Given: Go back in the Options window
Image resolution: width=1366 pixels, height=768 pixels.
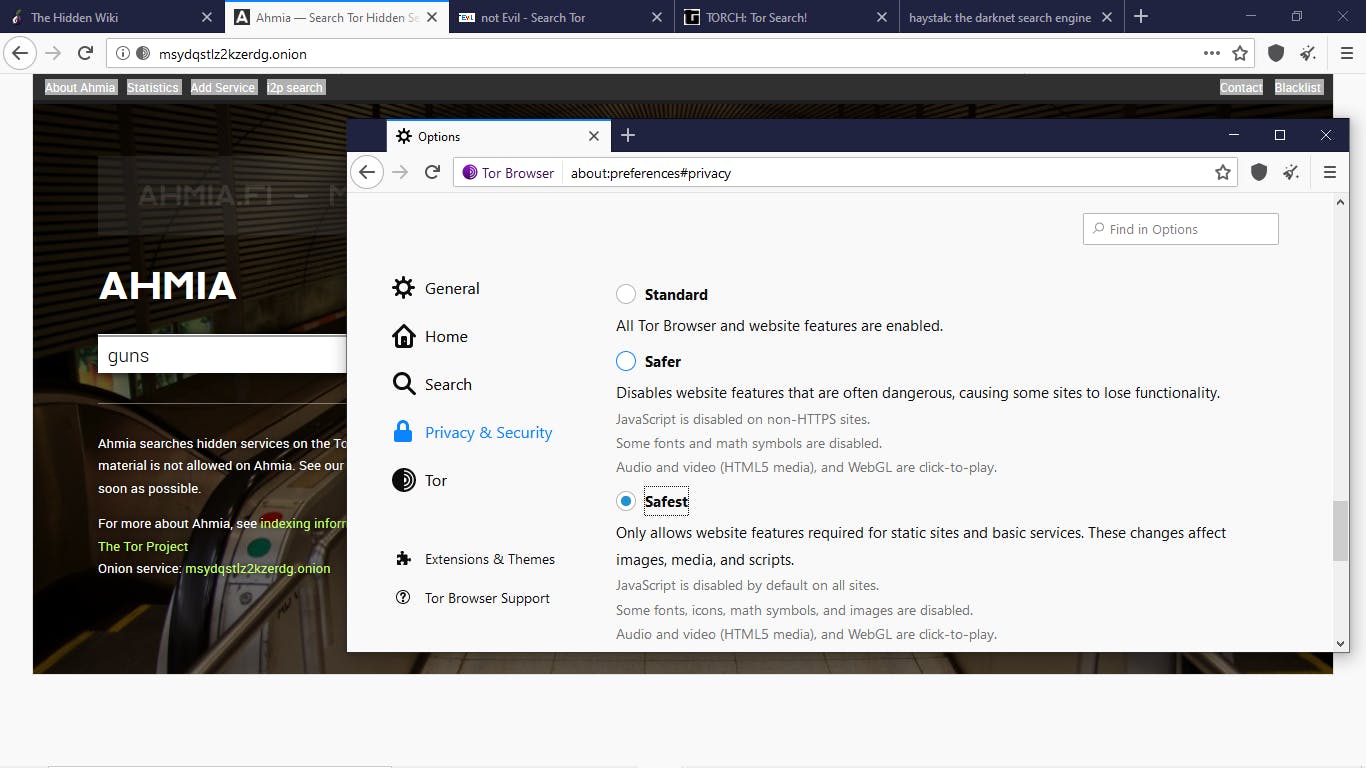Looking at the screenshot, I should click(367, 173).
